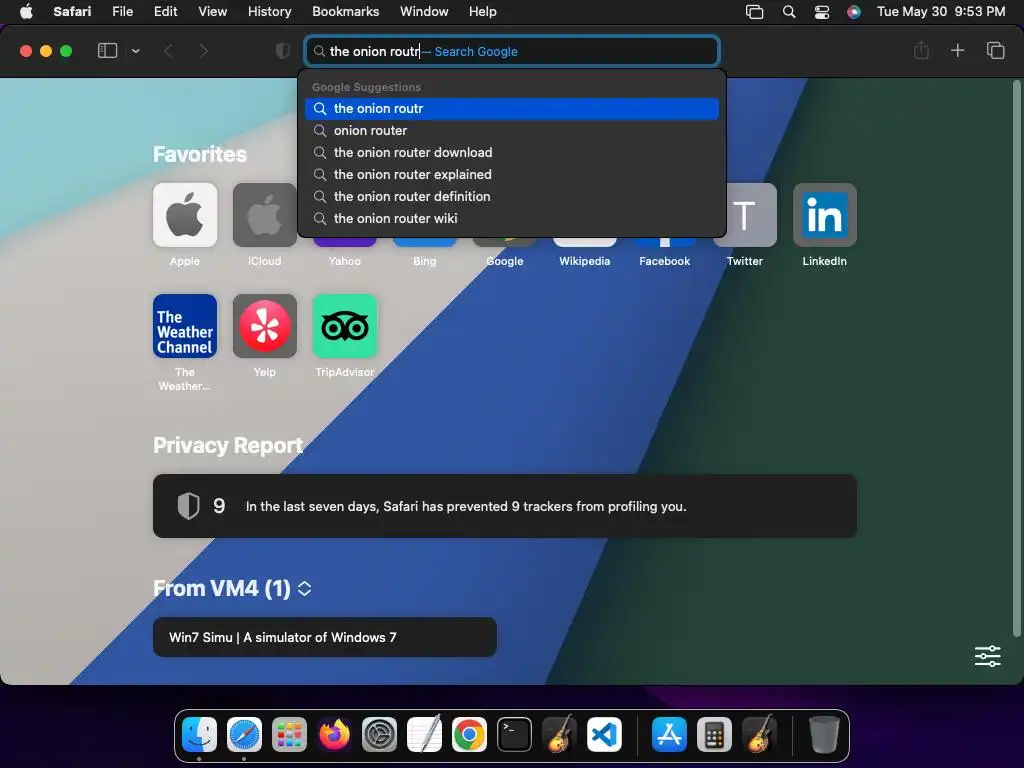The width and height of the screenshot is (1024, 768).
Task: Open the start page customize sliders icon
Action: [x=987, y=656]
